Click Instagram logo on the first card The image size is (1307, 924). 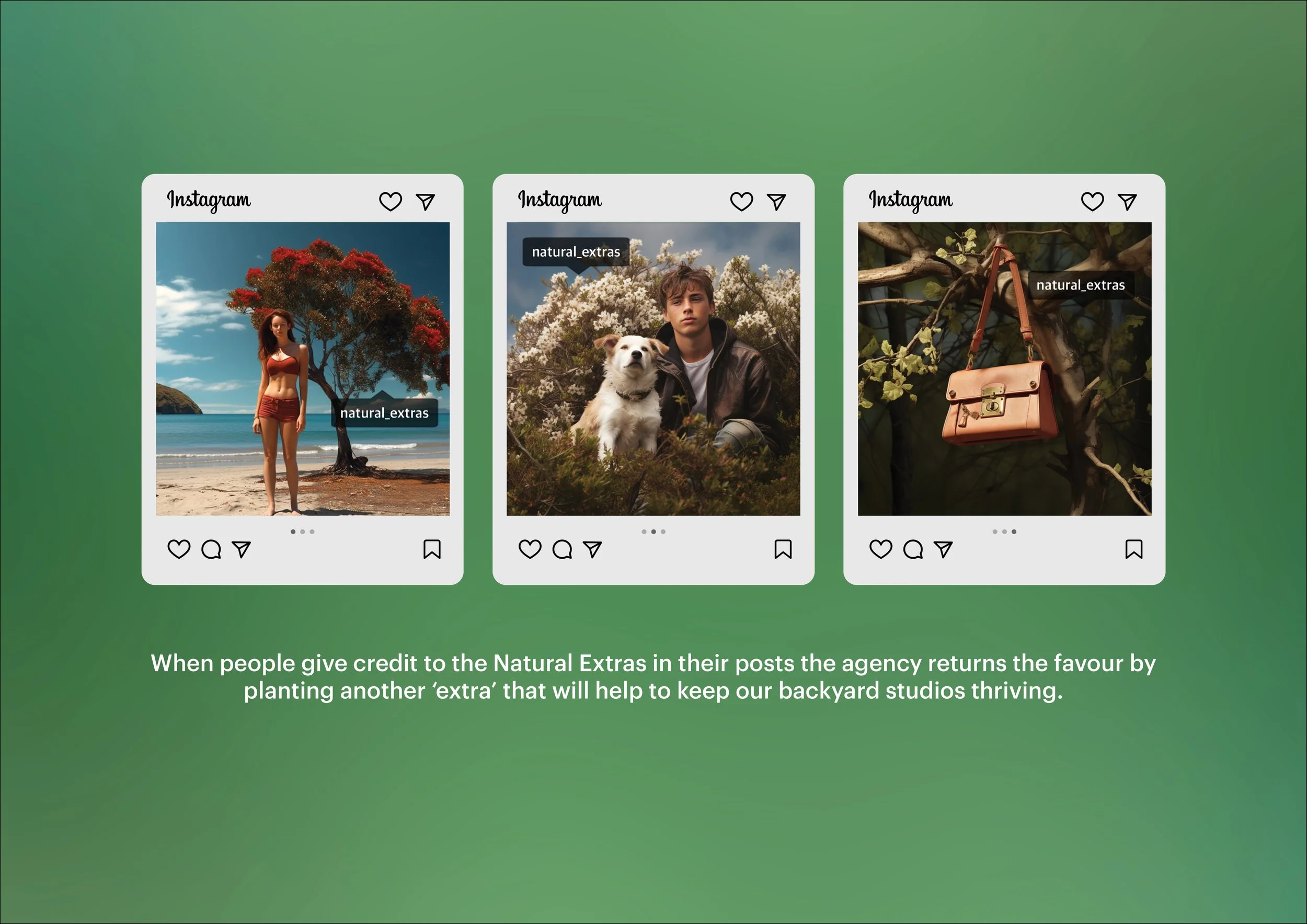point(209,200)
